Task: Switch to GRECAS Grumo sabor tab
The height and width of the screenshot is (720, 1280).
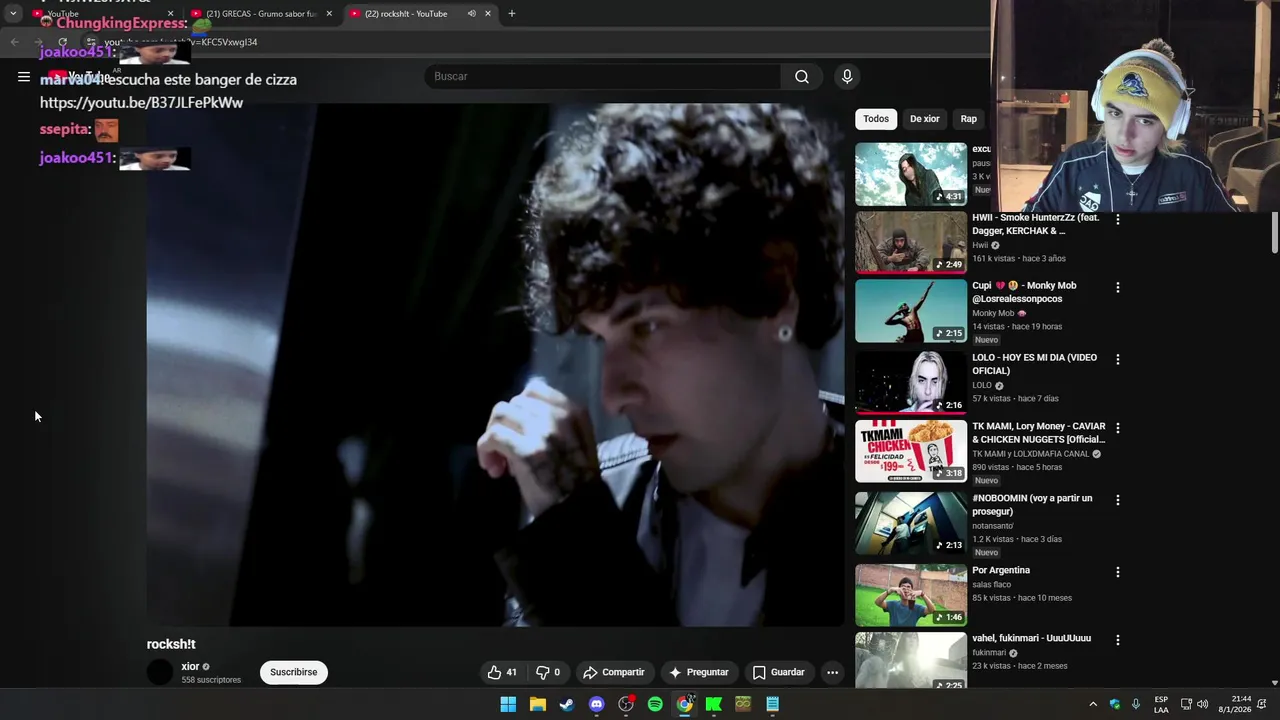Action: 262,14
